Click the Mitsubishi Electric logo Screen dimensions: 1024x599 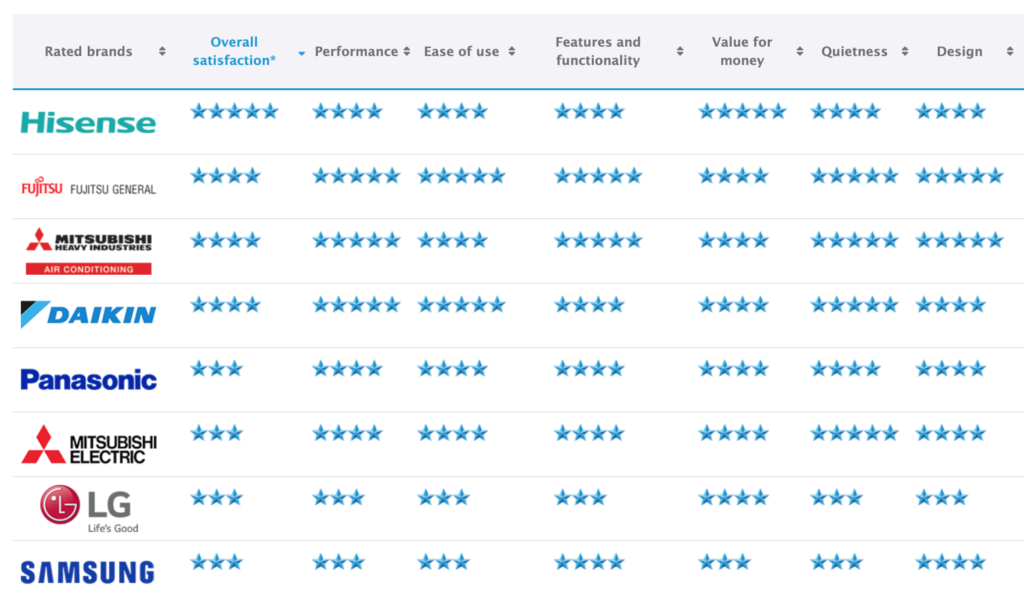[88, 444]
